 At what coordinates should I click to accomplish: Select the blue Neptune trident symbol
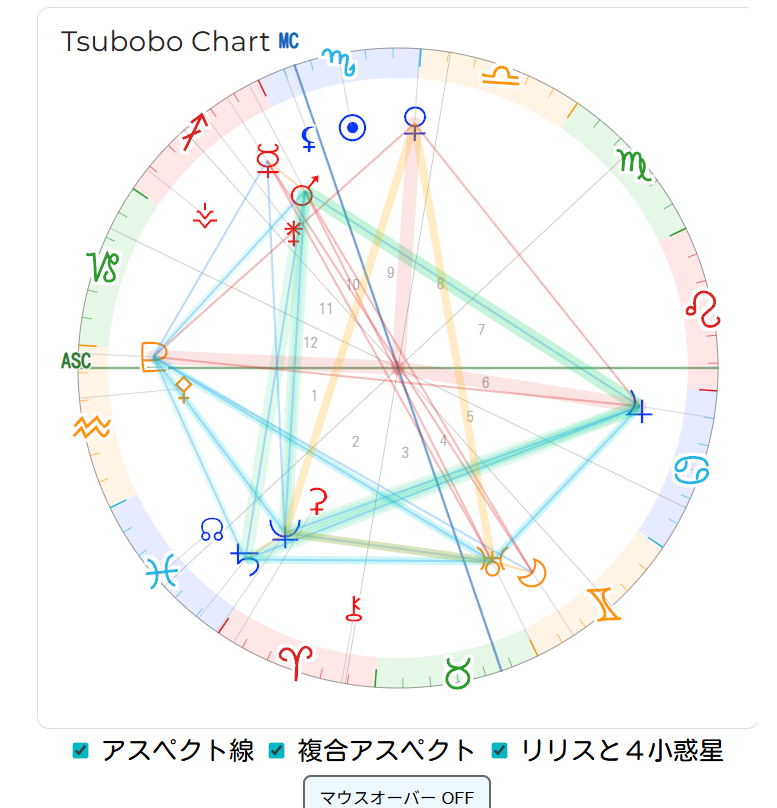[x=284, y=532]
